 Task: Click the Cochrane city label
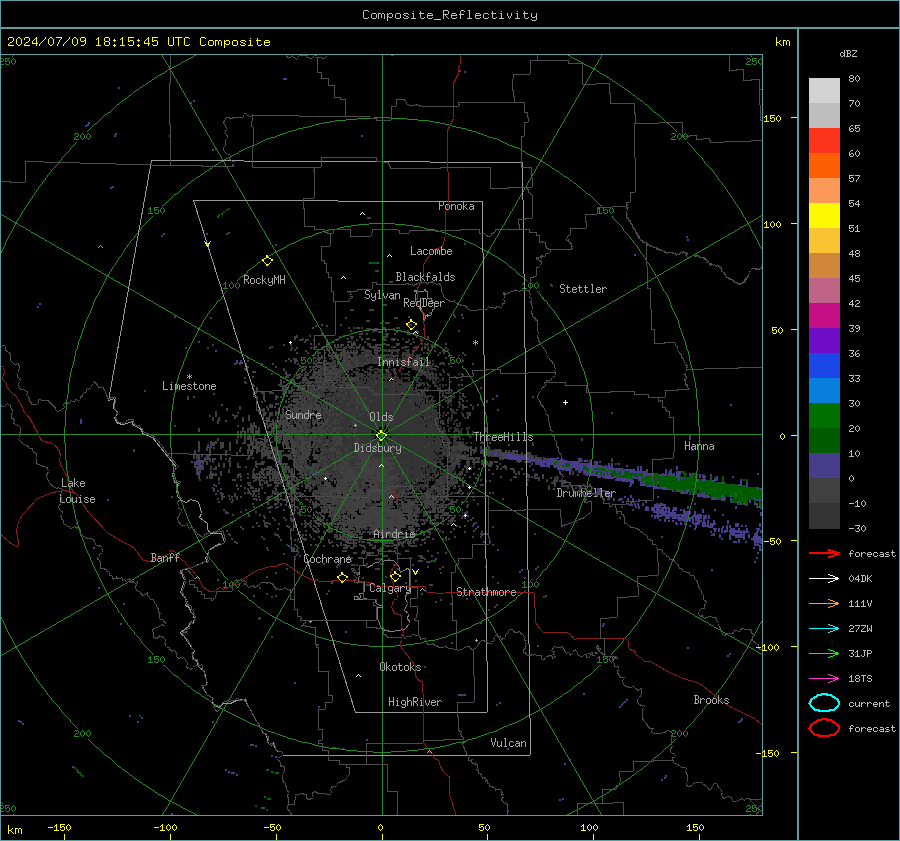click(x=327, y=559)
